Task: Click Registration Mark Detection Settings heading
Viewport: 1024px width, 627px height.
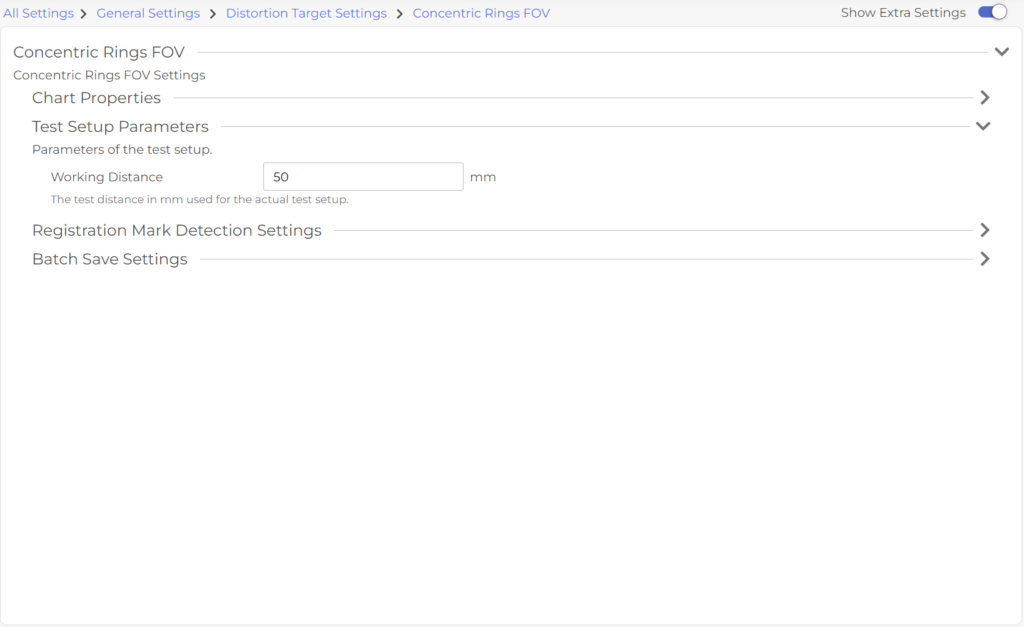Action: click(176, 231)
